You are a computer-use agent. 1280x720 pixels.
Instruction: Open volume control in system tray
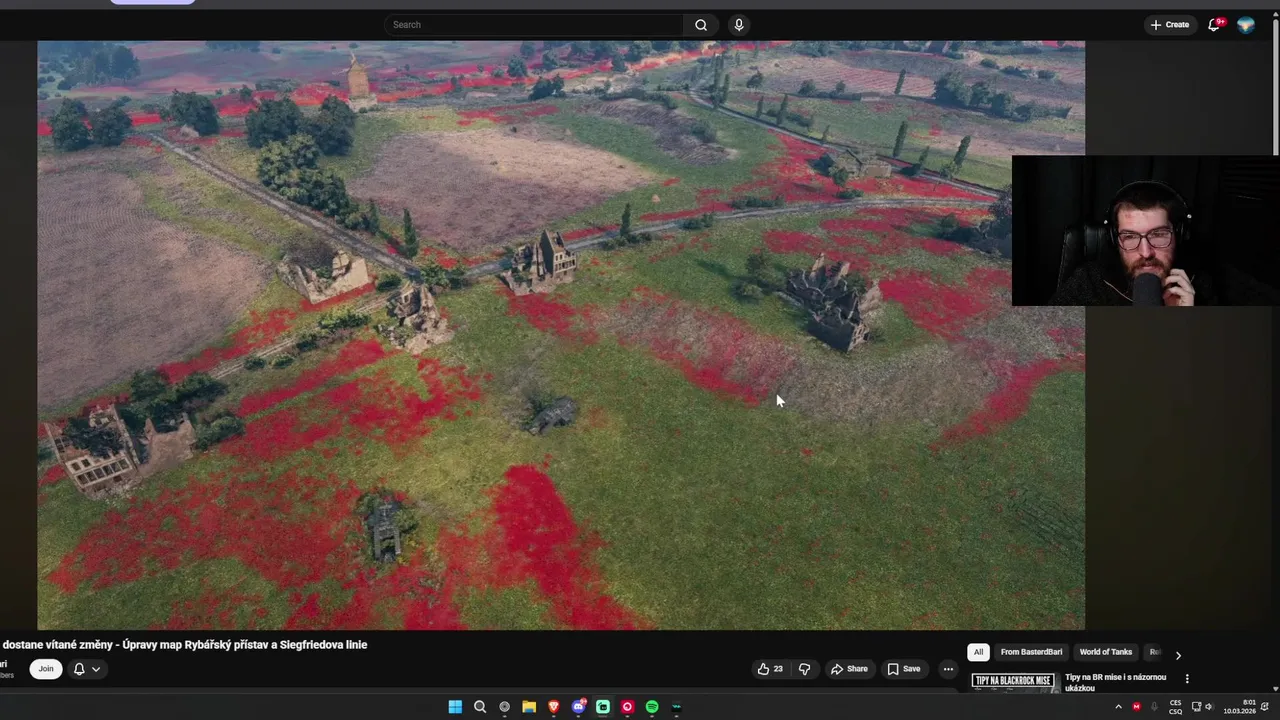1208,707
